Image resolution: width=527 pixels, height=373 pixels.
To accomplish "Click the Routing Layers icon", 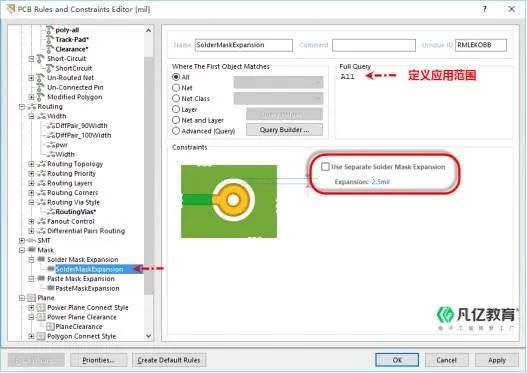I will (41, 183).
